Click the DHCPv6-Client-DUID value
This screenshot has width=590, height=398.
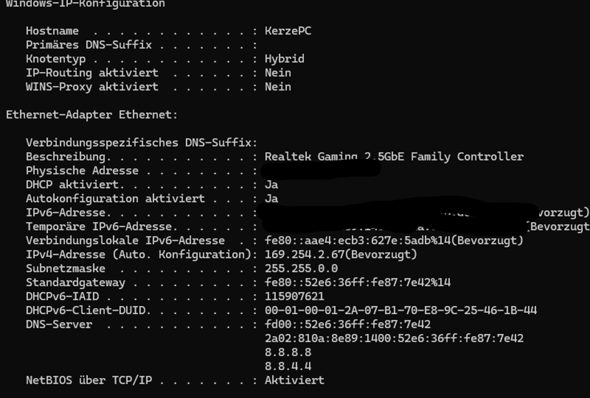tap(401, 310)
